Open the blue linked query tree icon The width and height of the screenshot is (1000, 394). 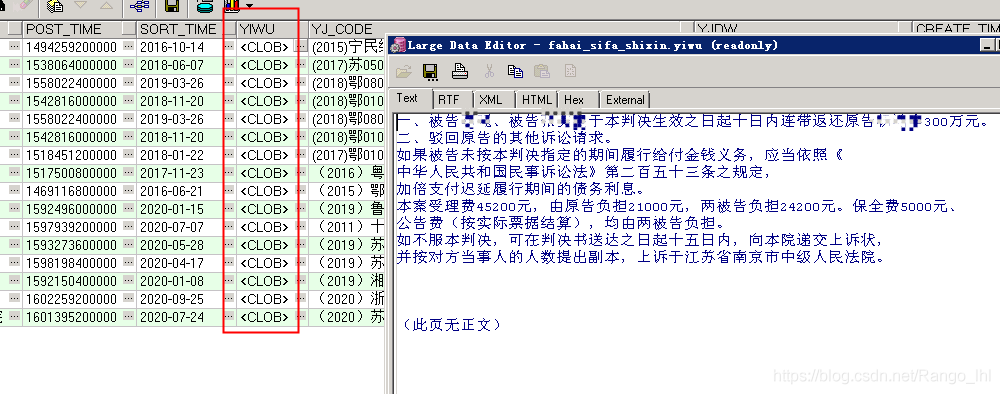pos(139,6)
